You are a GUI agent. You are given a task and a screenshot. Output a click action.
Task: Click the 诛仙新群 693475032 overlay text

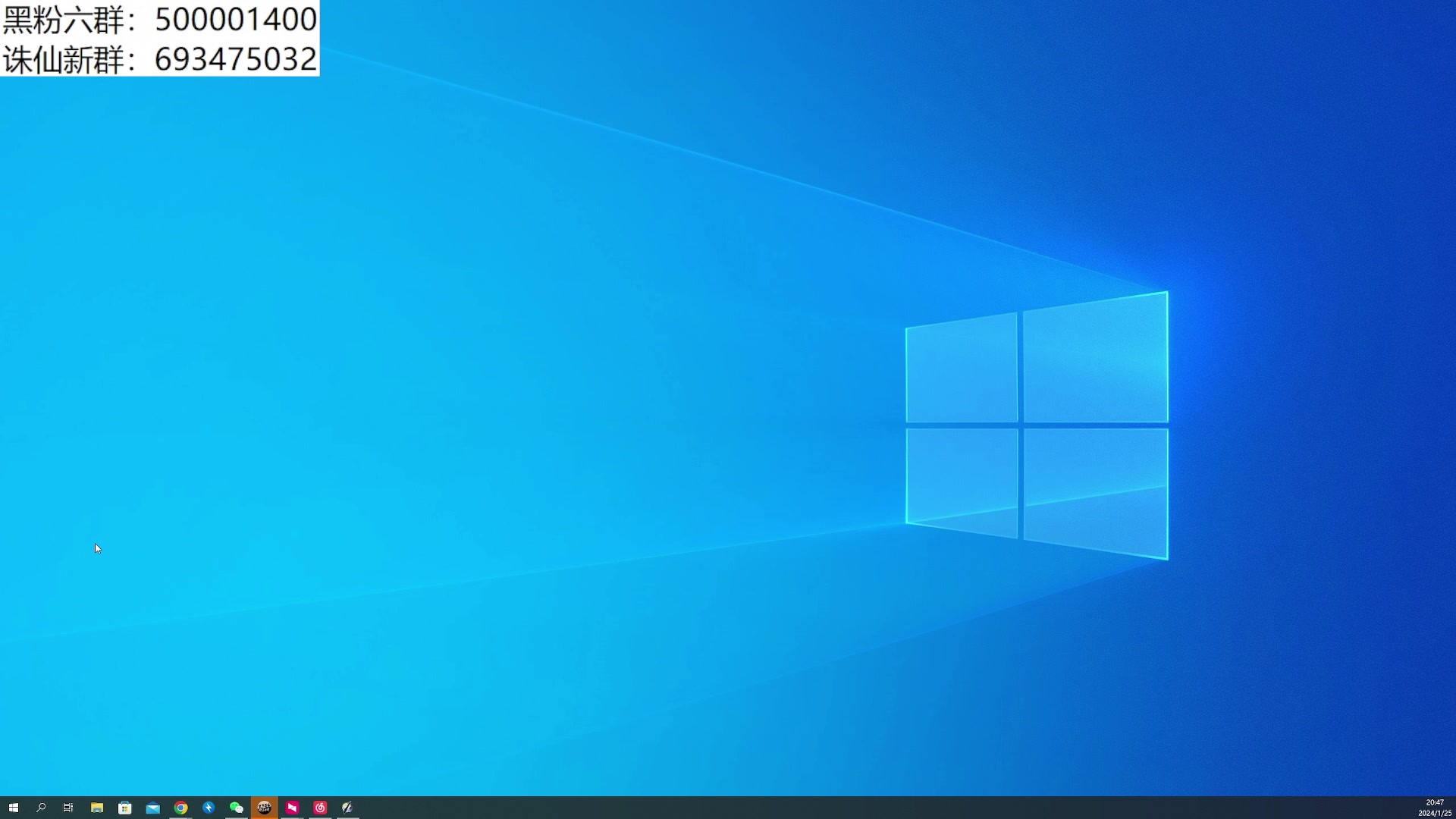[x=159, y=59]
